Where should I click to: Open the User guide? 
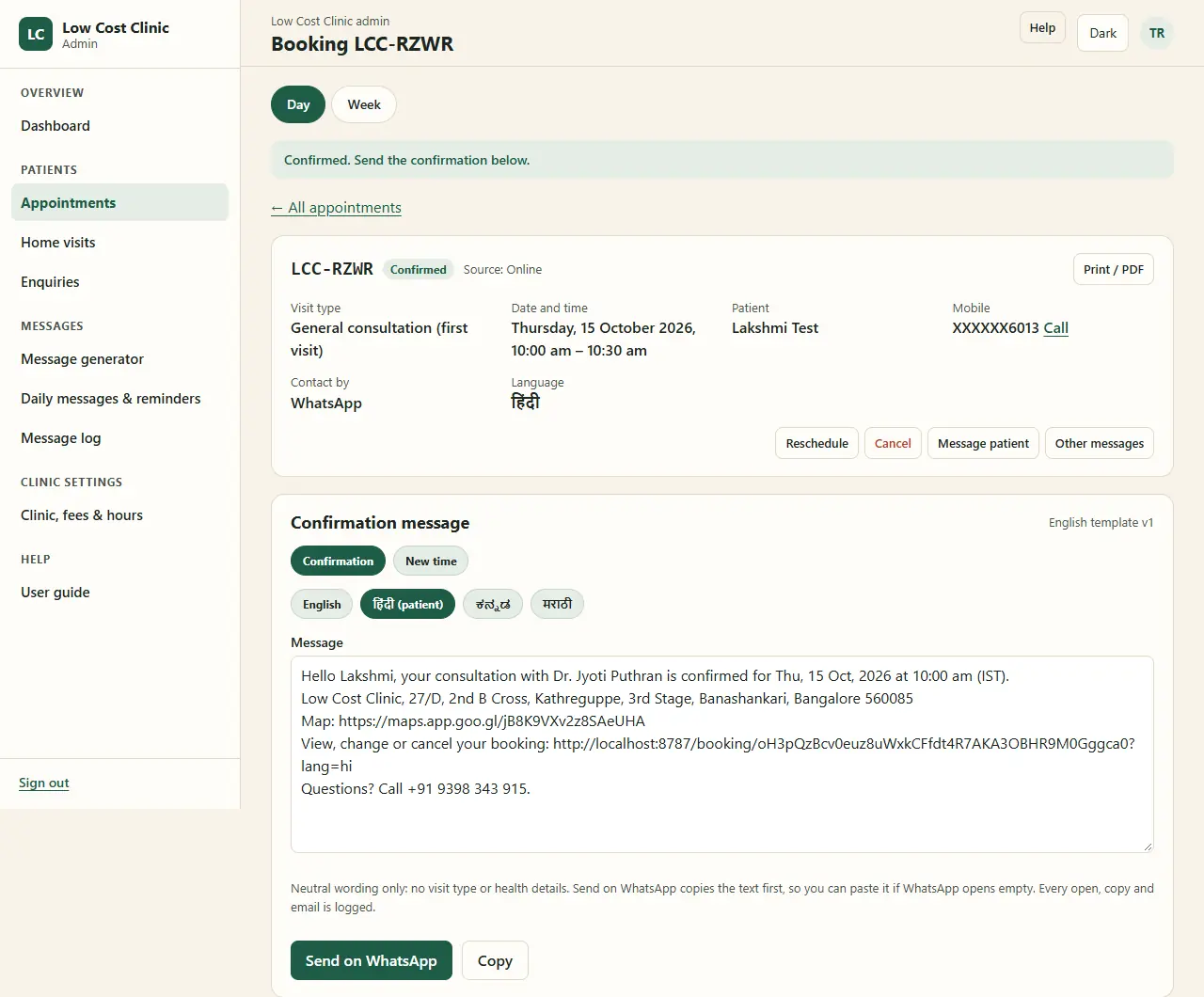point(119,593)
